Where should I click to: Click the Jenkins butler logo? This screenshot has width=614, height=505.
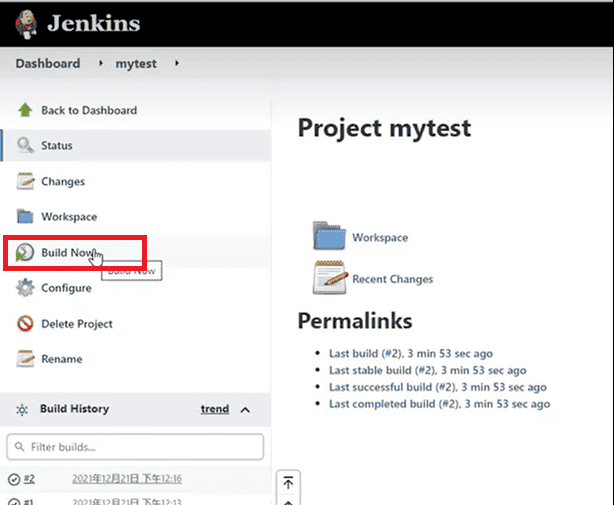tap(26, 24)
